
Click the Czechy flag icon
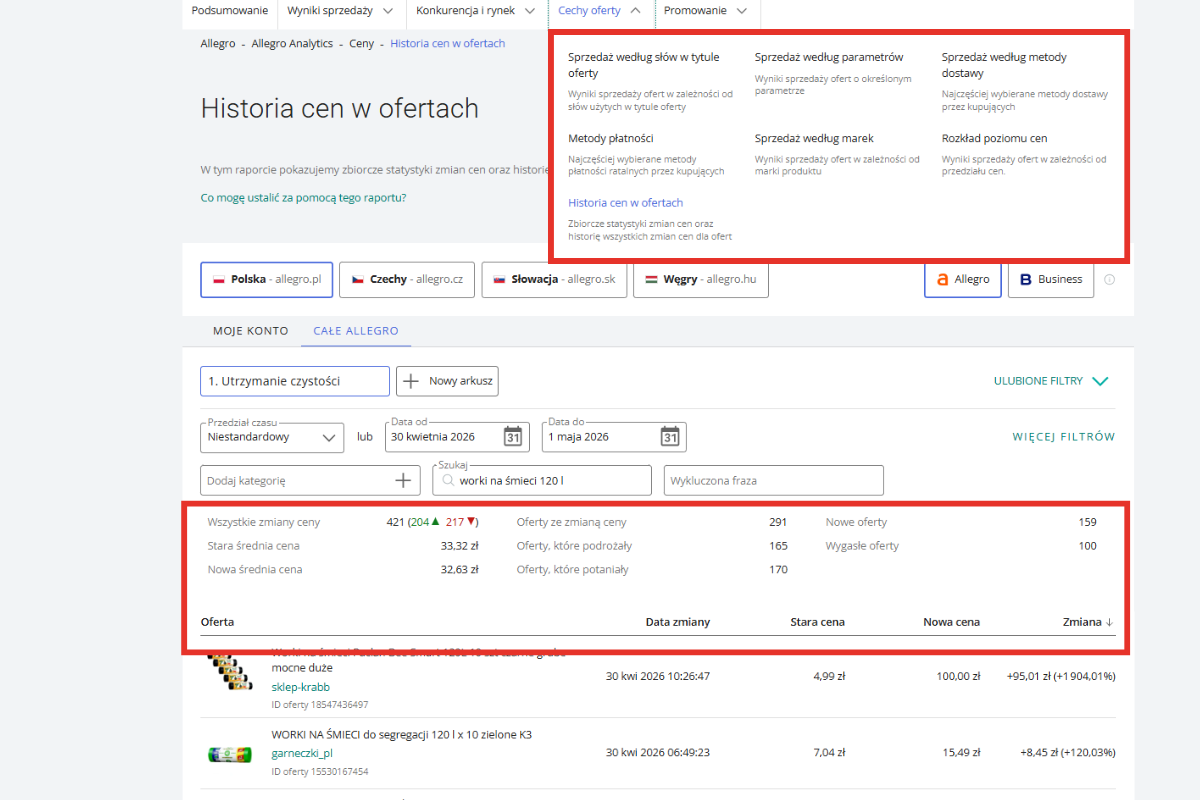pos(357,280)
